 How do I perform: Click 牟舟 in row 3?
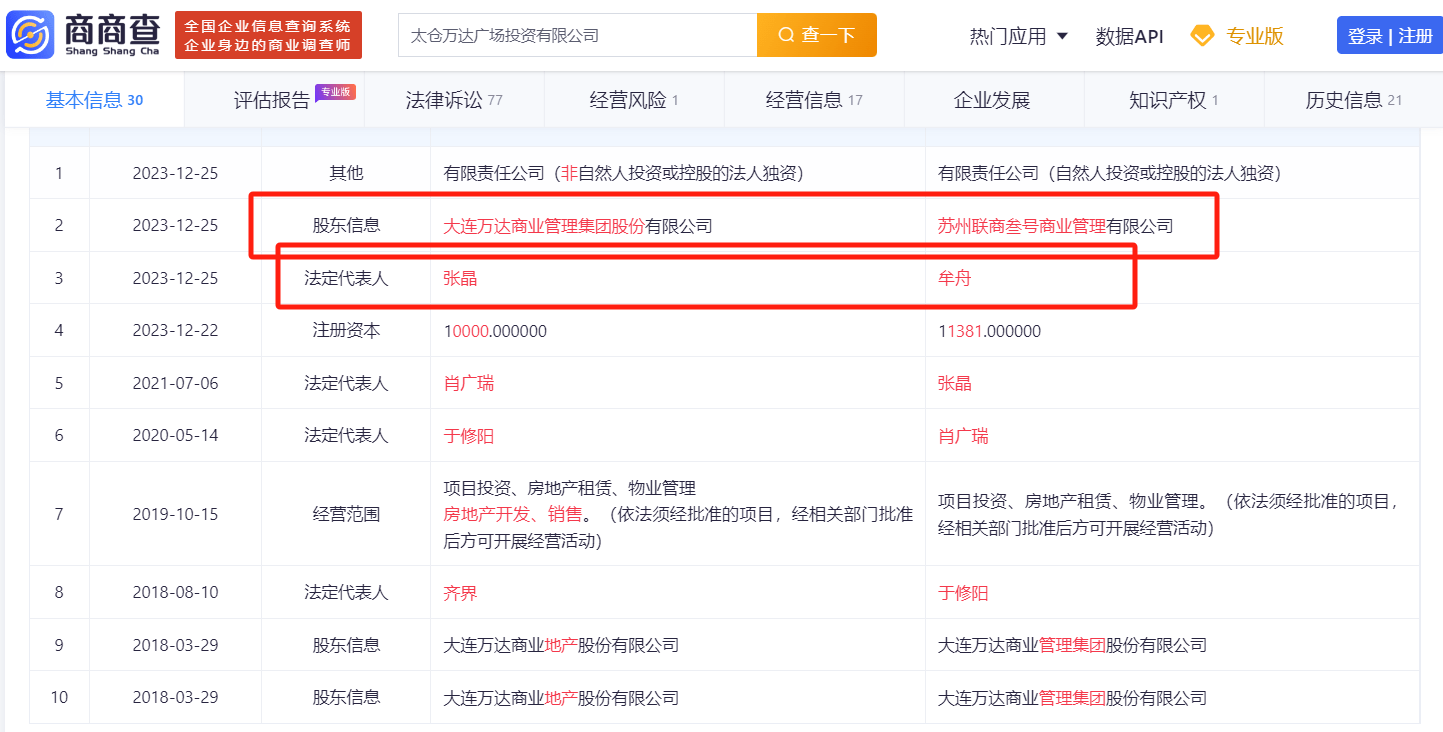(x=954, y=278)
